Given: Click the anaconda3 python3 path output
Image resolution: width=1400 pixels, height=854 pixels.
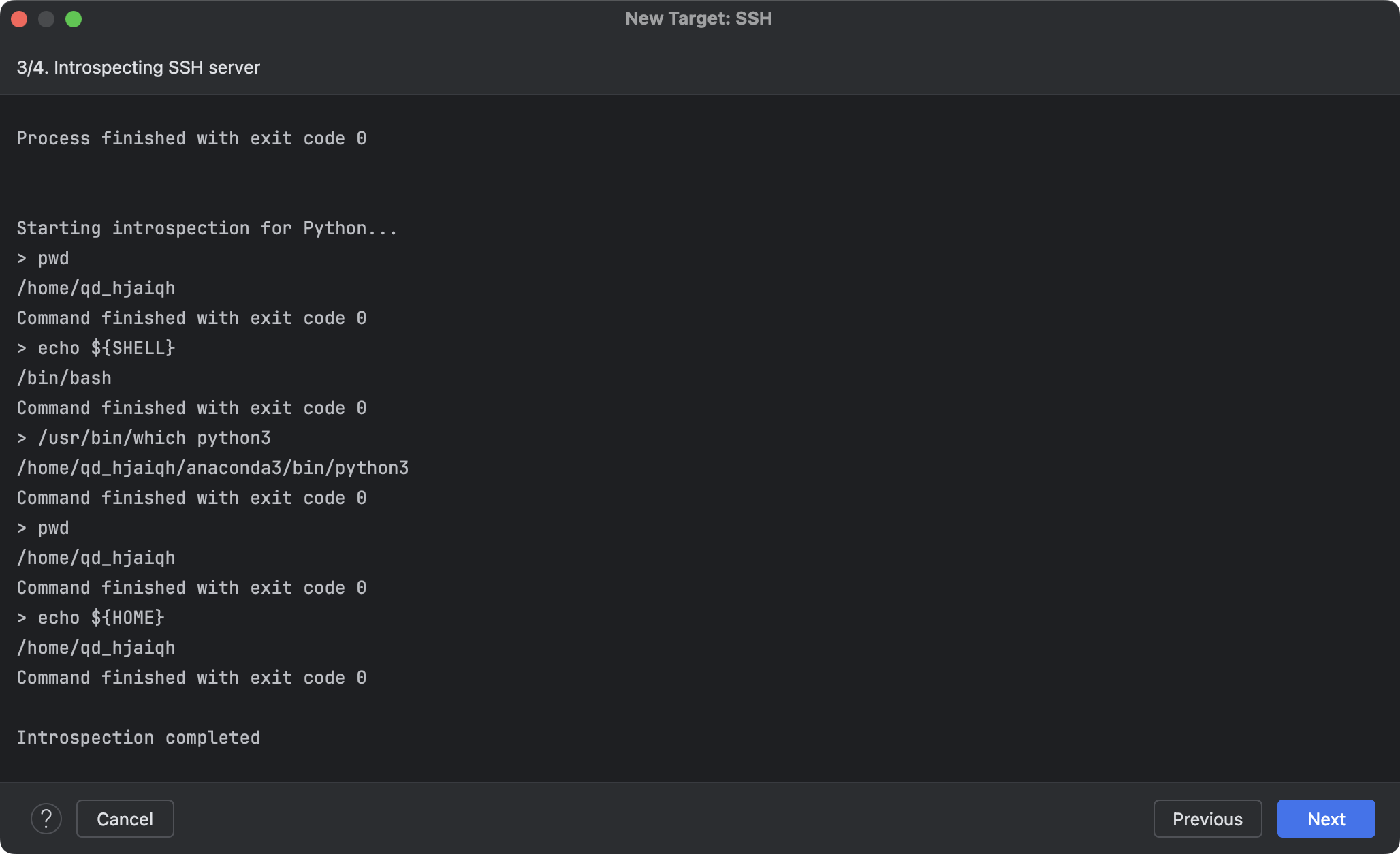Looking at the screenshot, I should point(212,468).
